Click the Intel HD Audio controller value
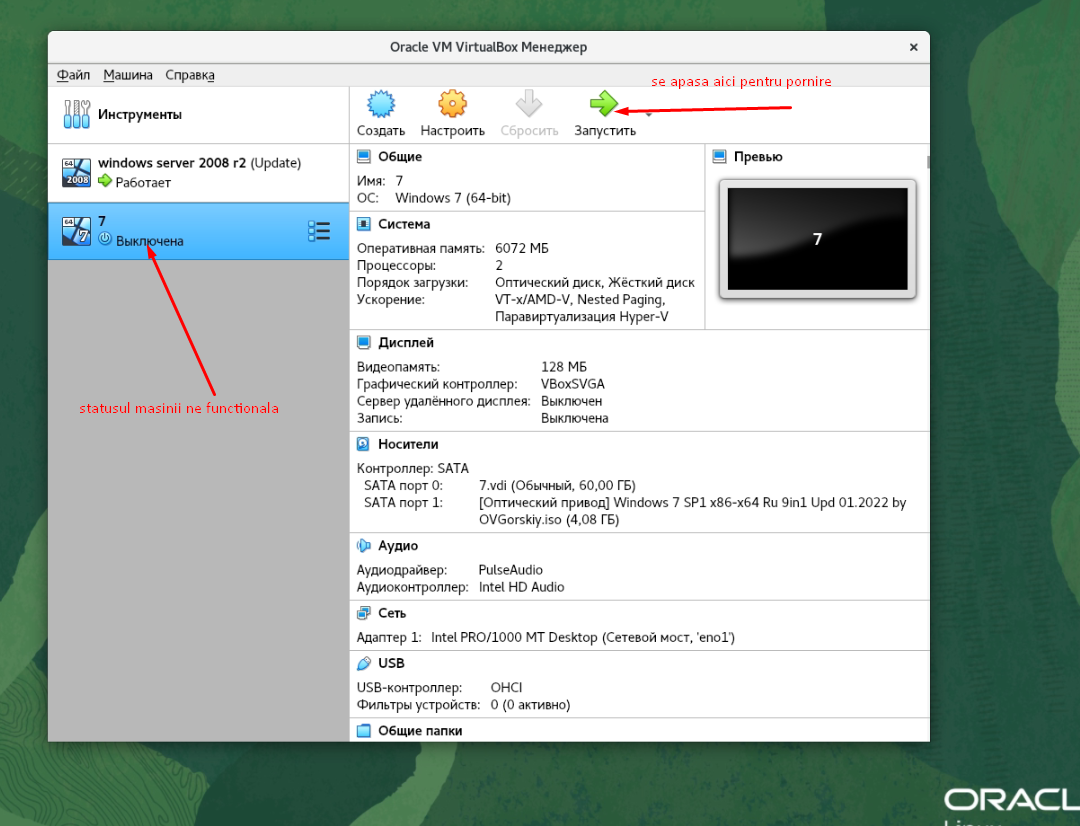 [x=521, y=587]
